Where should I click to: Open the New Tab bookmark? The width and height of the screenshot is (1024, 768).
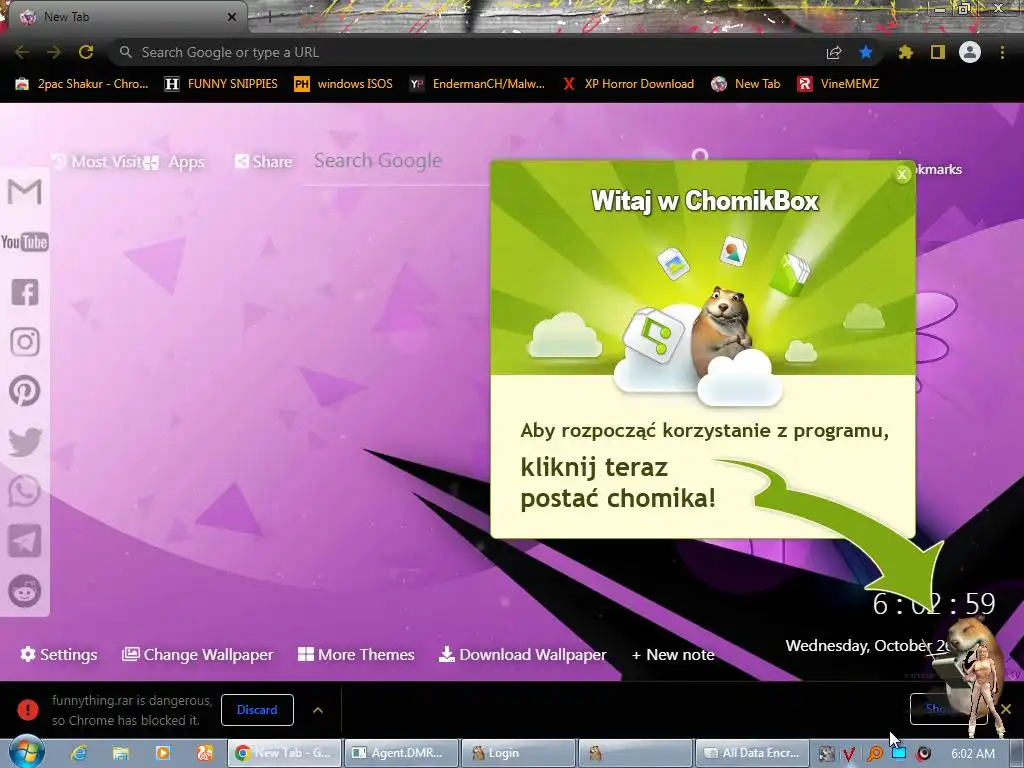[746, 84]
